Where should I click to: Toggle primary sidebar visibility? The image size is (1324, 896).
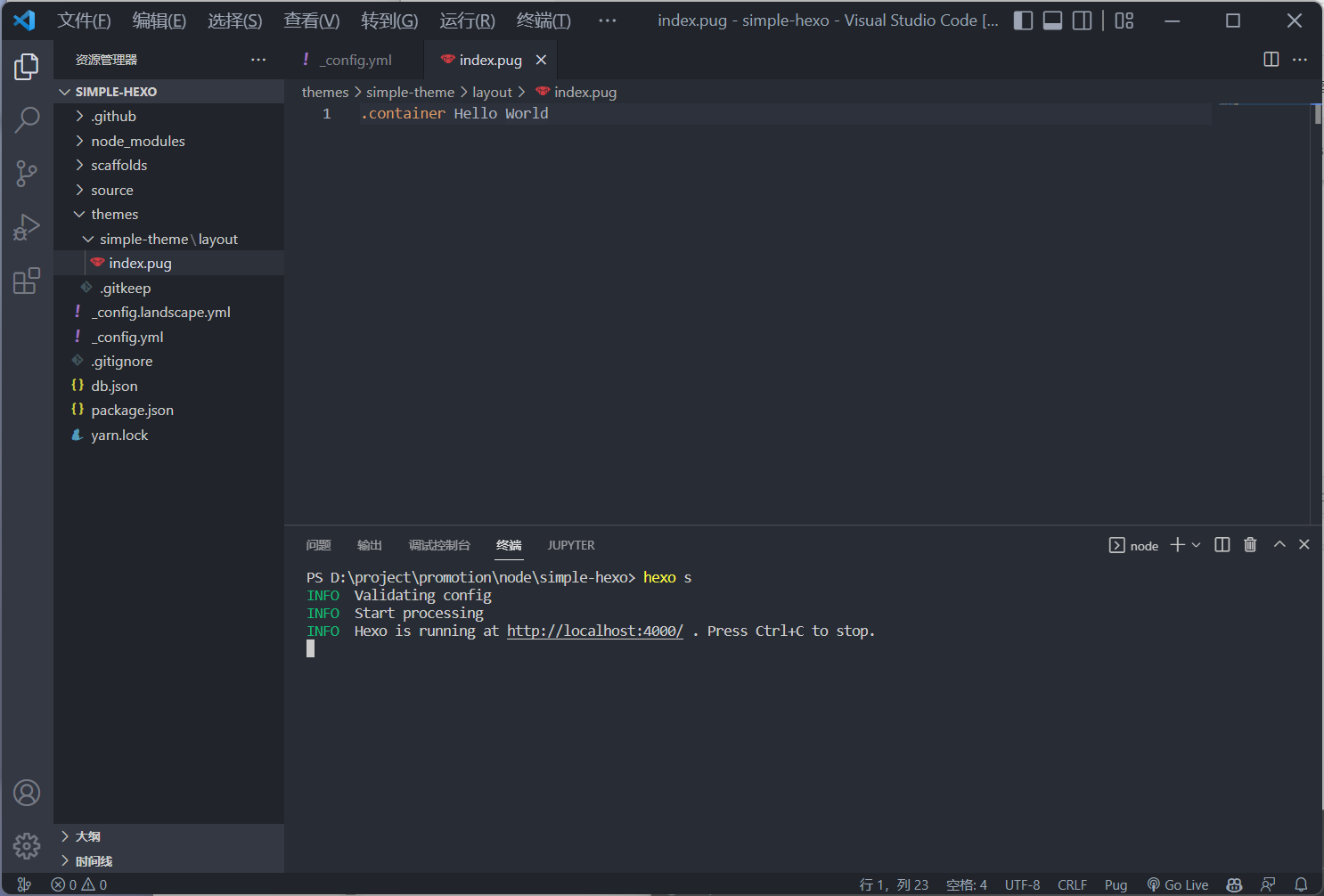(1024, 20)
